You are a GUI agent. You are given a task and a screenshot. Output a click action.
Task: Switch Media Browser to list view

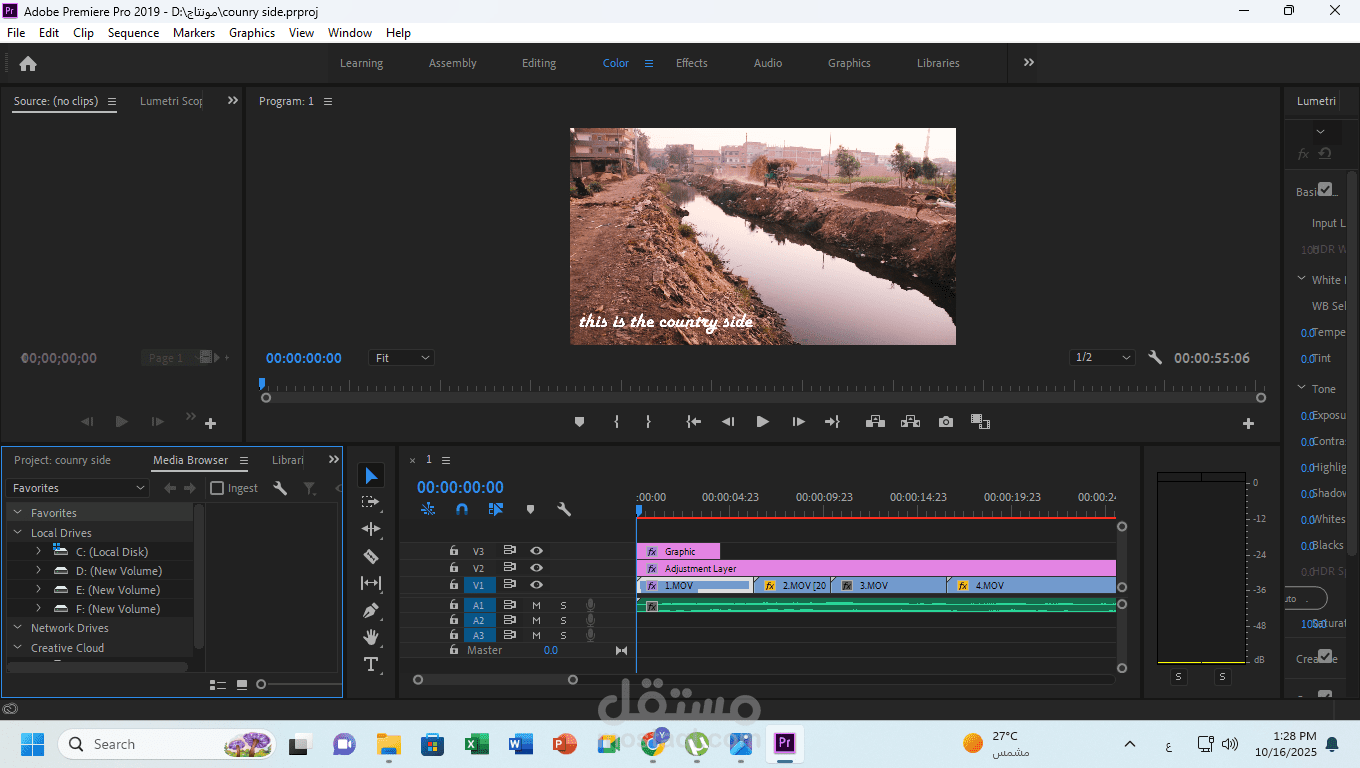(217, 685)
